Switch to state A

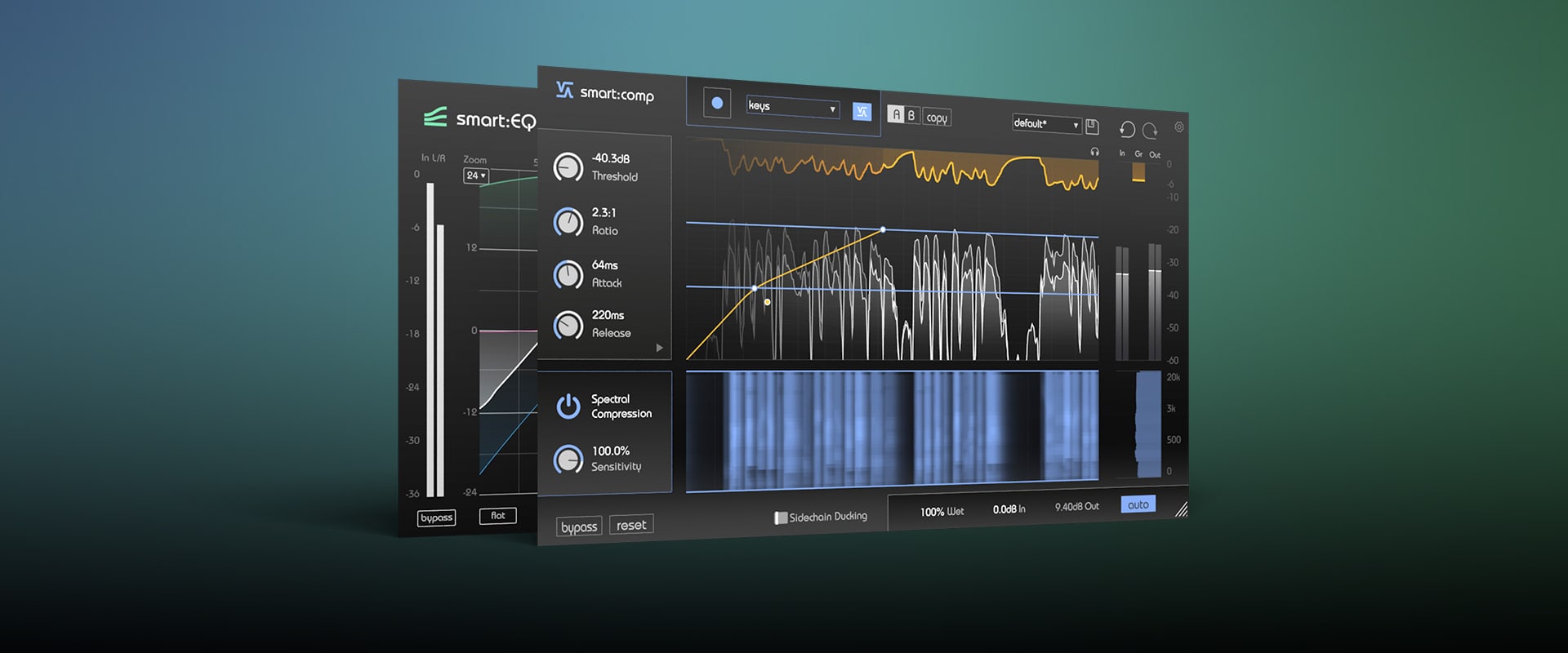tap(896, 114)
